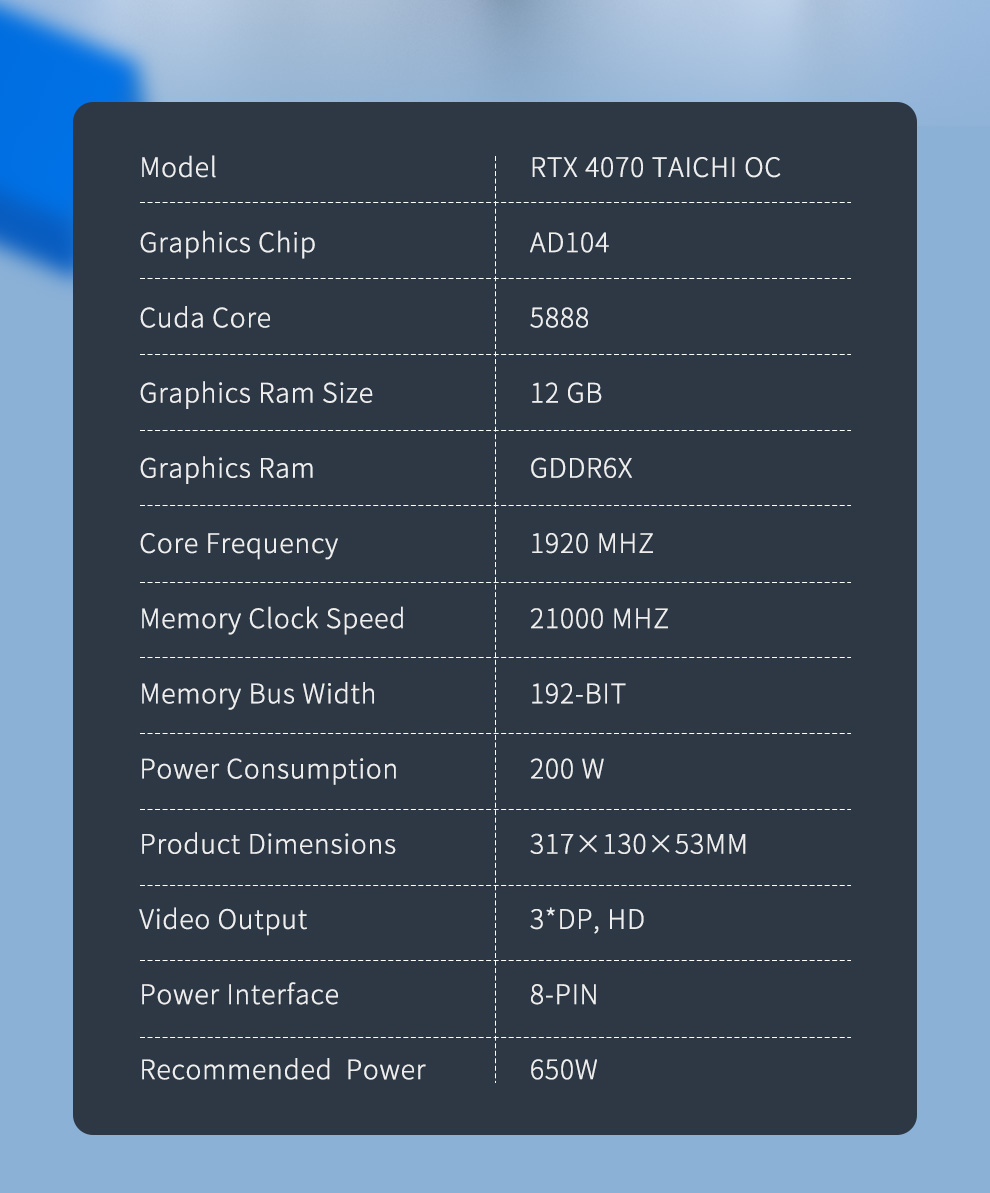The image size is (990, 1193).
Task: Select the 192-BIT value
Action: 578,694
